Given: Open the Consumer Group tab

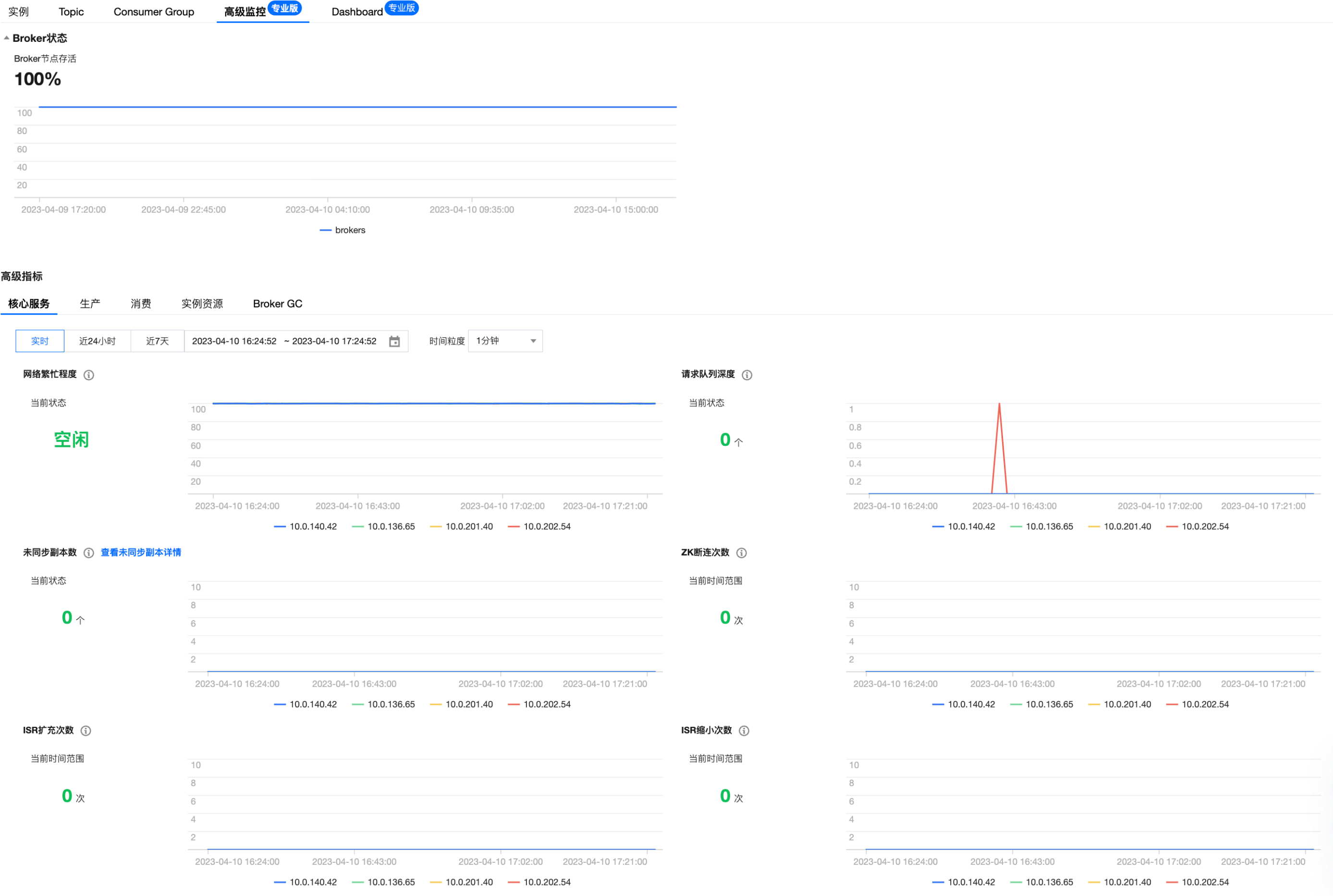Looking at the screenshot, I should [154, 12].
